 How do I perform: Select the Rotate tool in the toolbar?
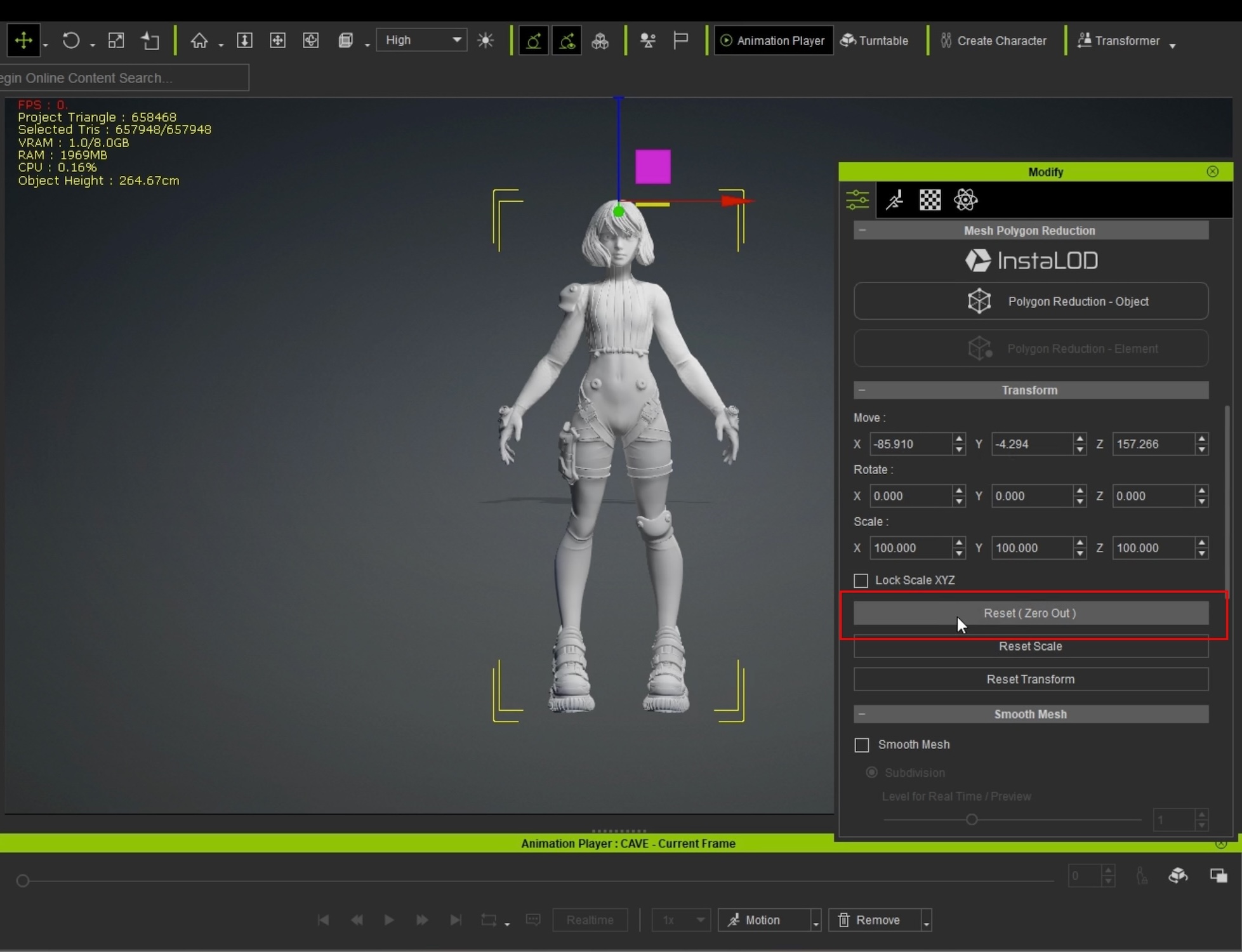71,41
